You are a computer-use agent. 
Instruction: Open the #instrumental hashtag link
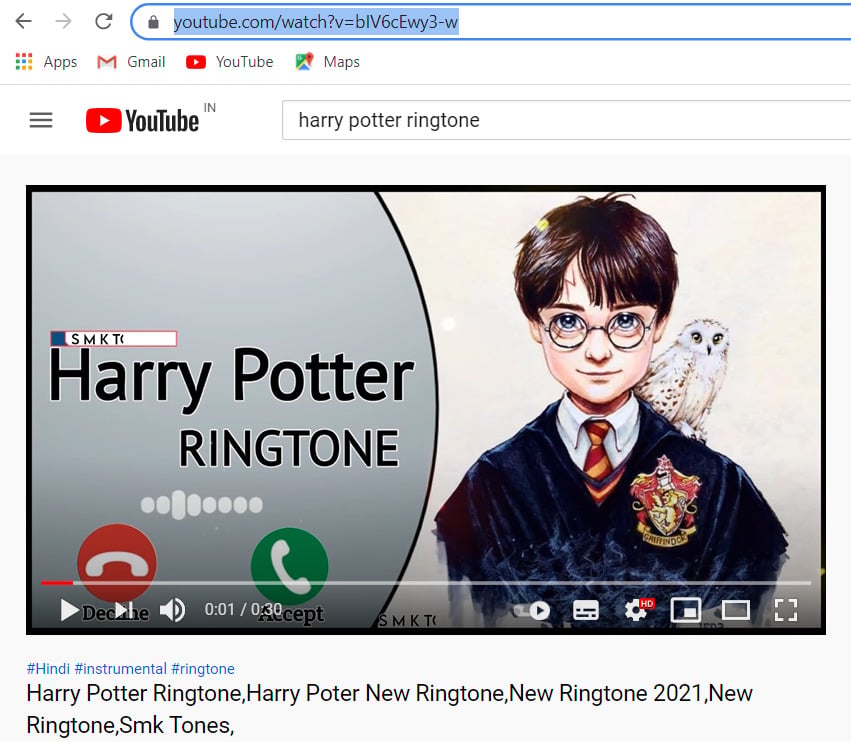(x=120, y=669)
